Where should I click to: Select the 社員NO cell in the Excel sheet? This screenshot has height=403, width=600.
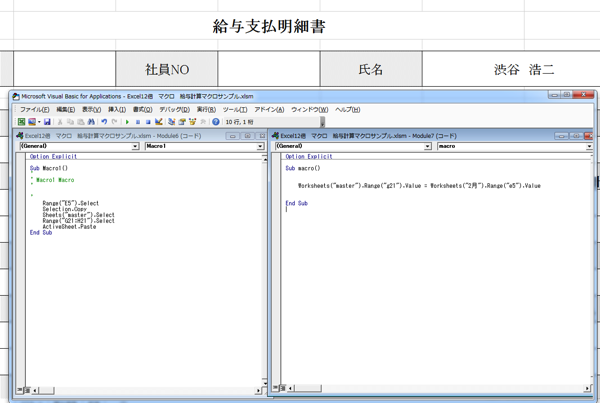point(167,69)
